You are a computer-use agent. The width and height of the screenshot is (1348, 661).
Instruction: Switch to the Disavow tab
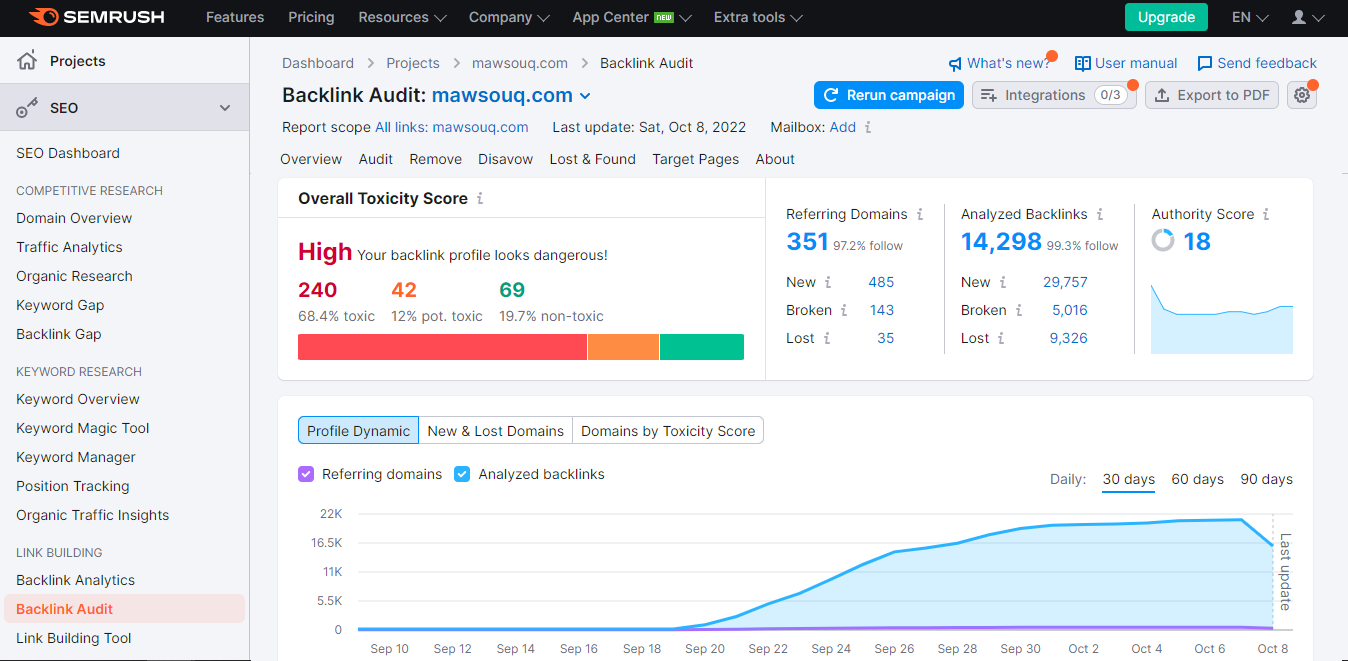pos(505,159)
